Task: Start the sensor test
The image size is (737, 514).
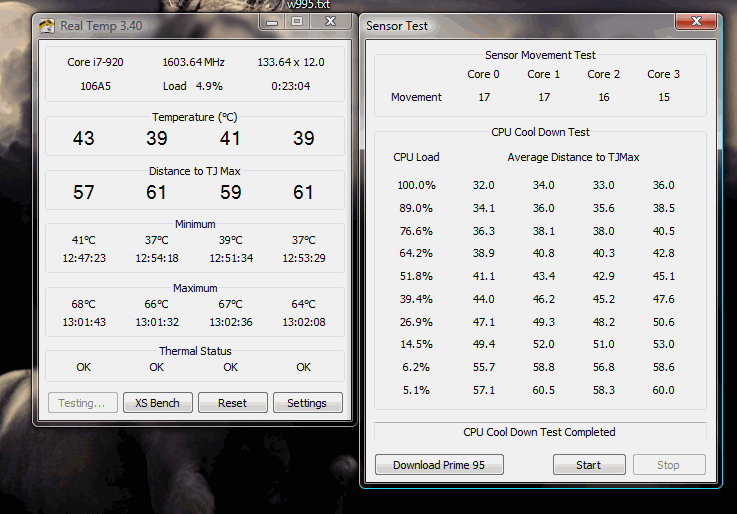Action: tap(589, 465)
